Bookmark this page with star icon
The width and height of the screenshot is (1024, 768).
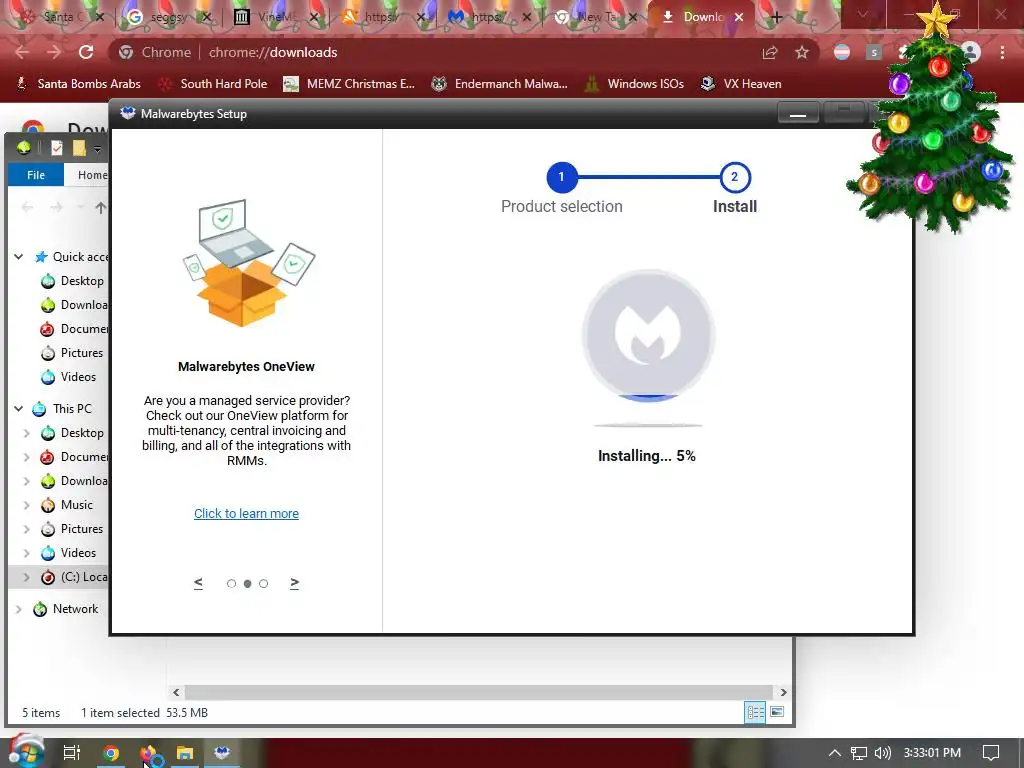[802, 52]
